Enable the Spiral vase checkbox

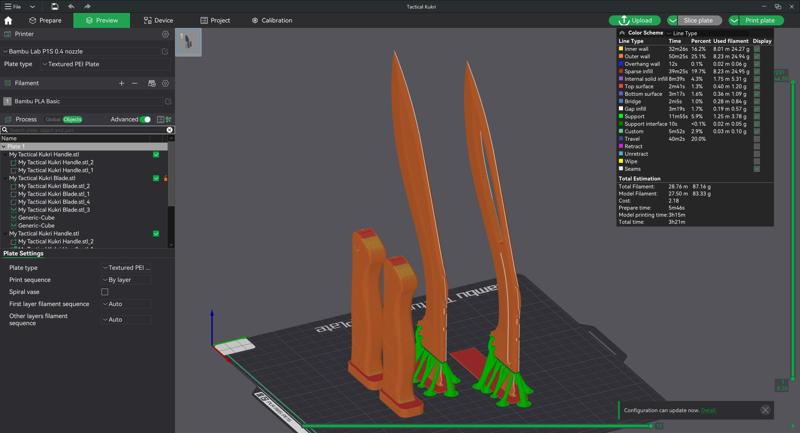[x=105, y=292]
